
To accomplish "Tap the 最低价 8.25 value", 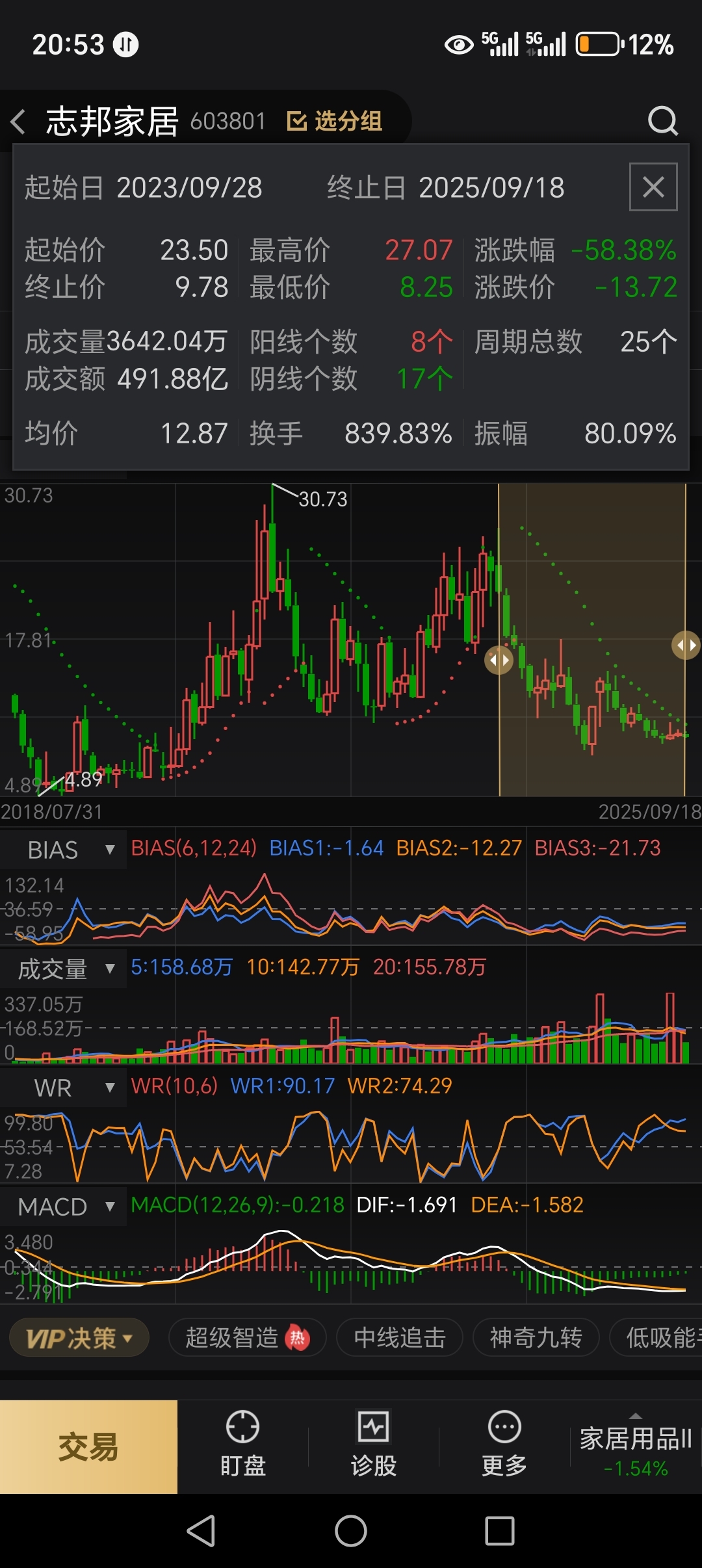I will 426,287.
